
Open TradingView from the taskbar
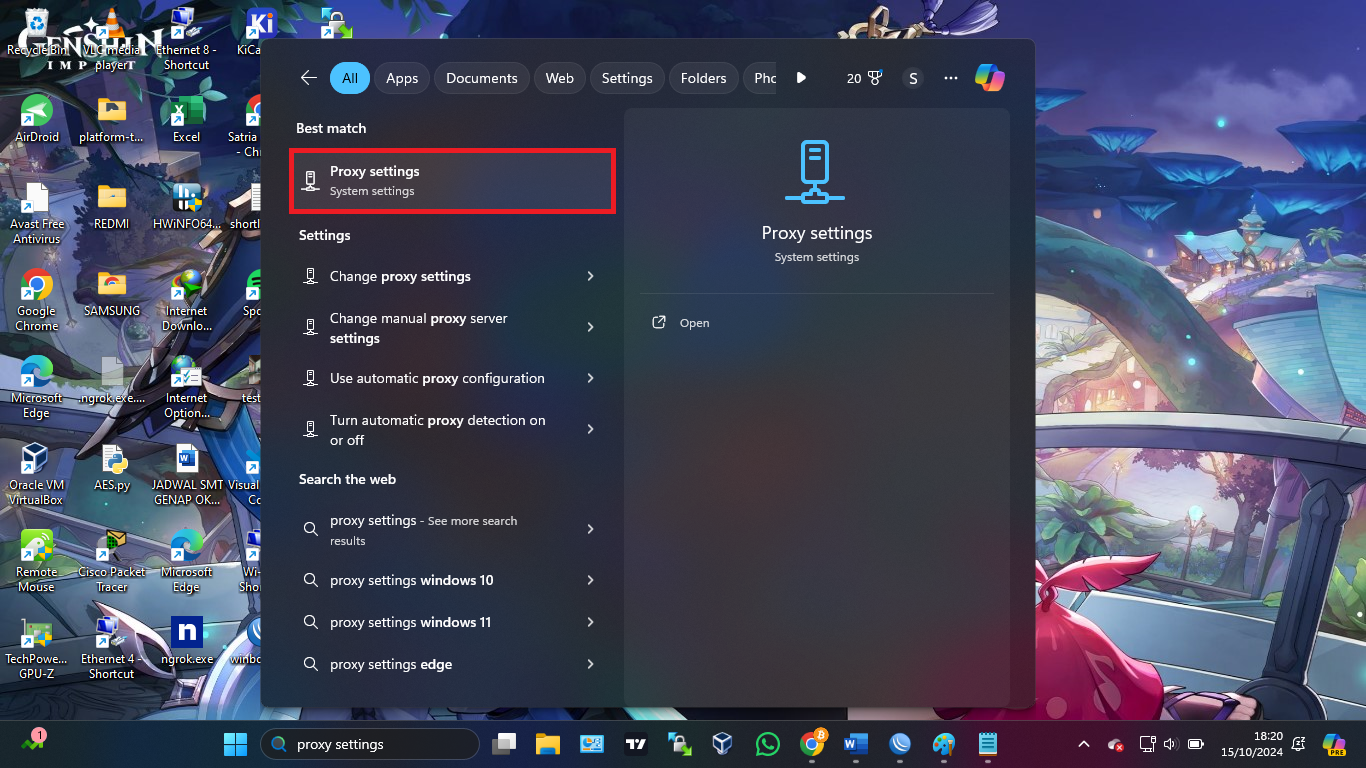coord(635,744)
